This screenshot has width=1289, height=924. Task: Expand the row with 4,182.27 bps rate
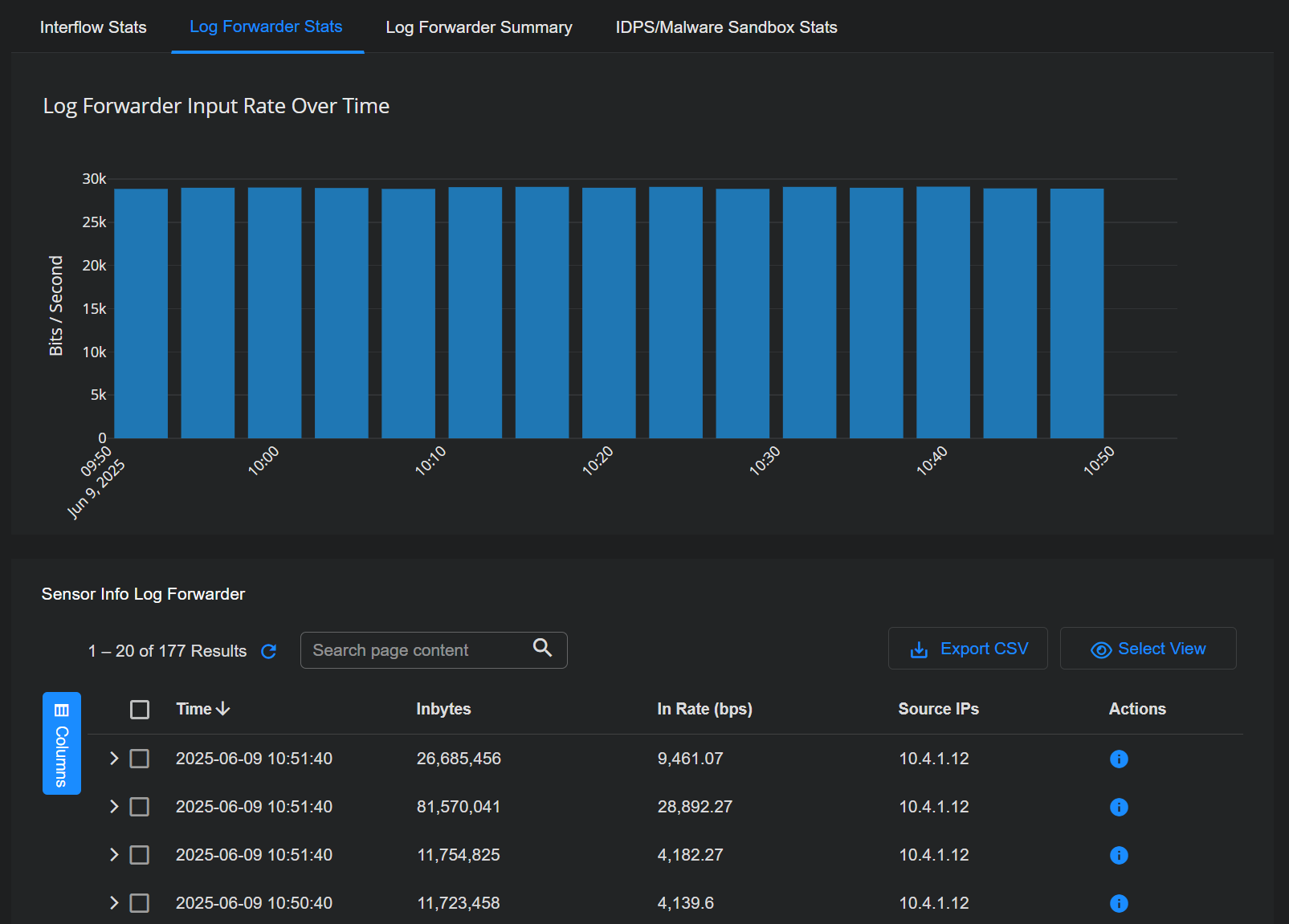click(113, 855)
